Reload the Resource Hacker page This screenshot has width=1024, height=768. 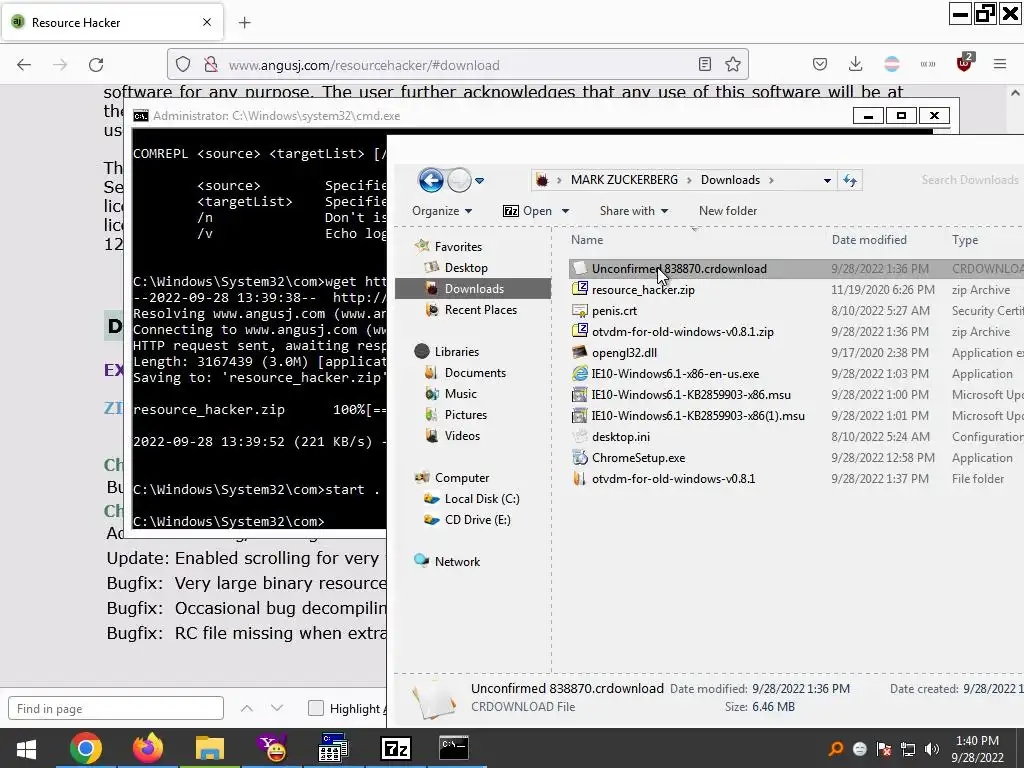[96, 65]
